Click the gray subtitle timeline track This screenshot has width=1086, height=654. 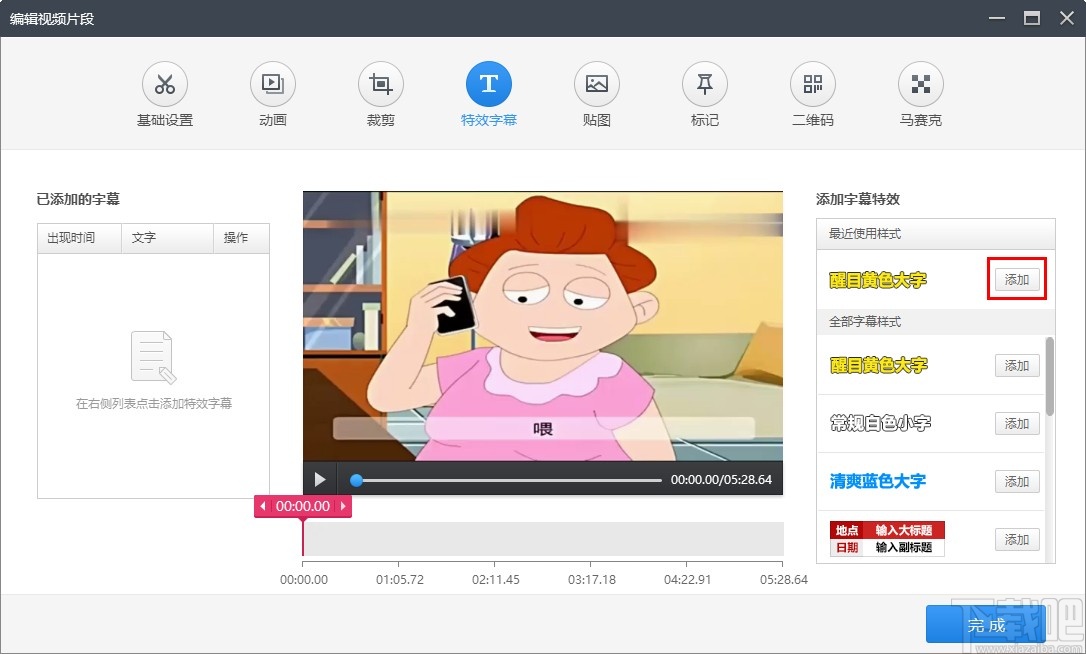coord(544,539)
